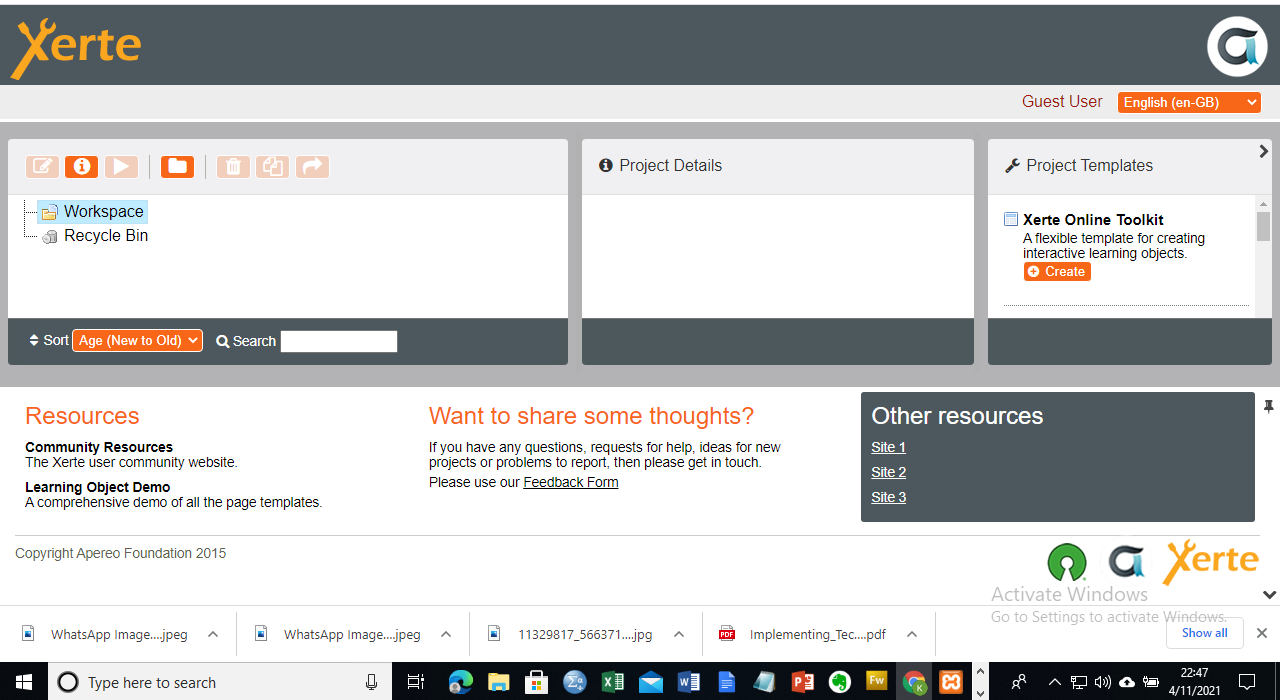Open Fireworks from taskbar

[877, 682]
